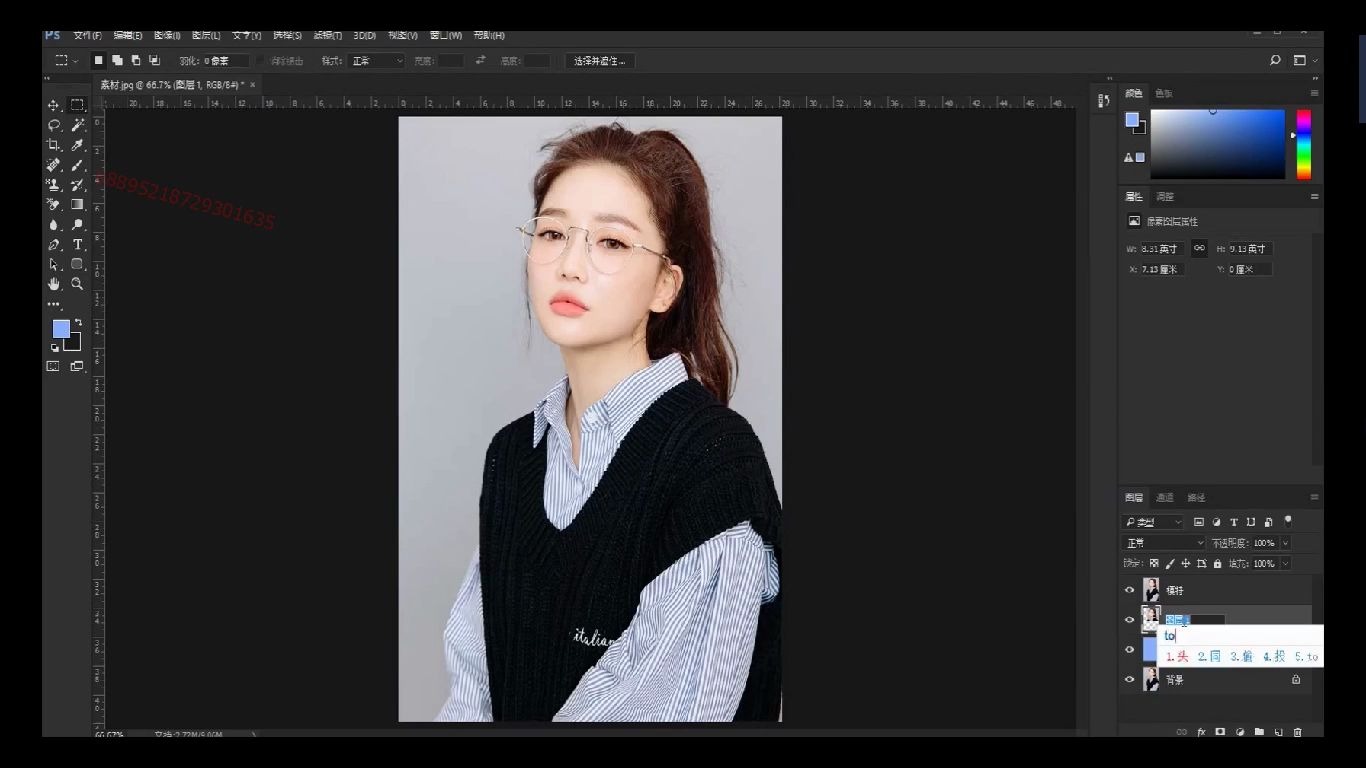Select the Hand tool

[x=53, y=284]
